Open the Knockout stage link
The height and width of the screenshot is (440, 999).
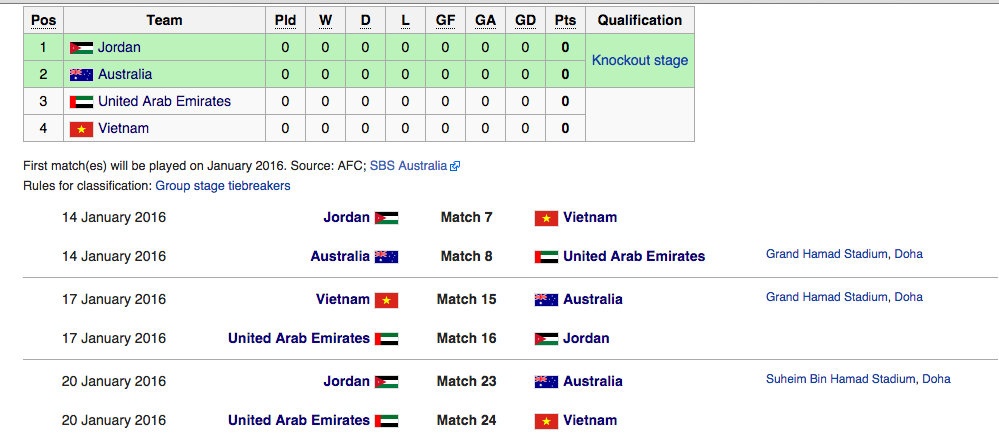pos(640,60)
